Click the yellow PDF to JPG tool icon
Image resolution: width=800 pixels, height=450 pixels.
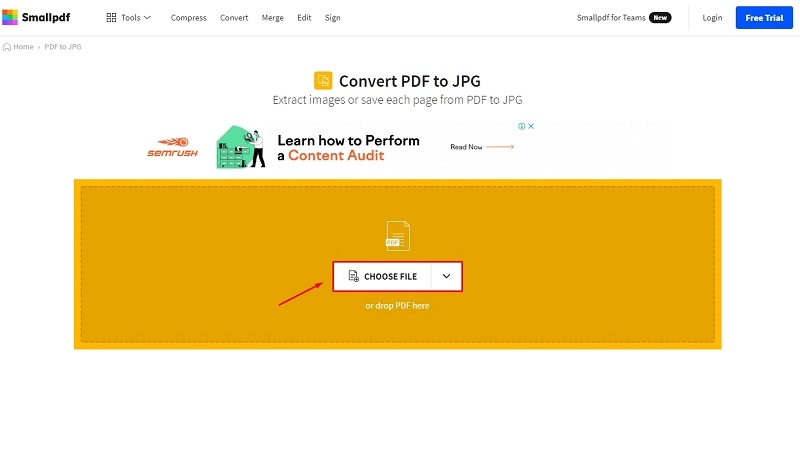pyautogui.click(x=323, y=81)
